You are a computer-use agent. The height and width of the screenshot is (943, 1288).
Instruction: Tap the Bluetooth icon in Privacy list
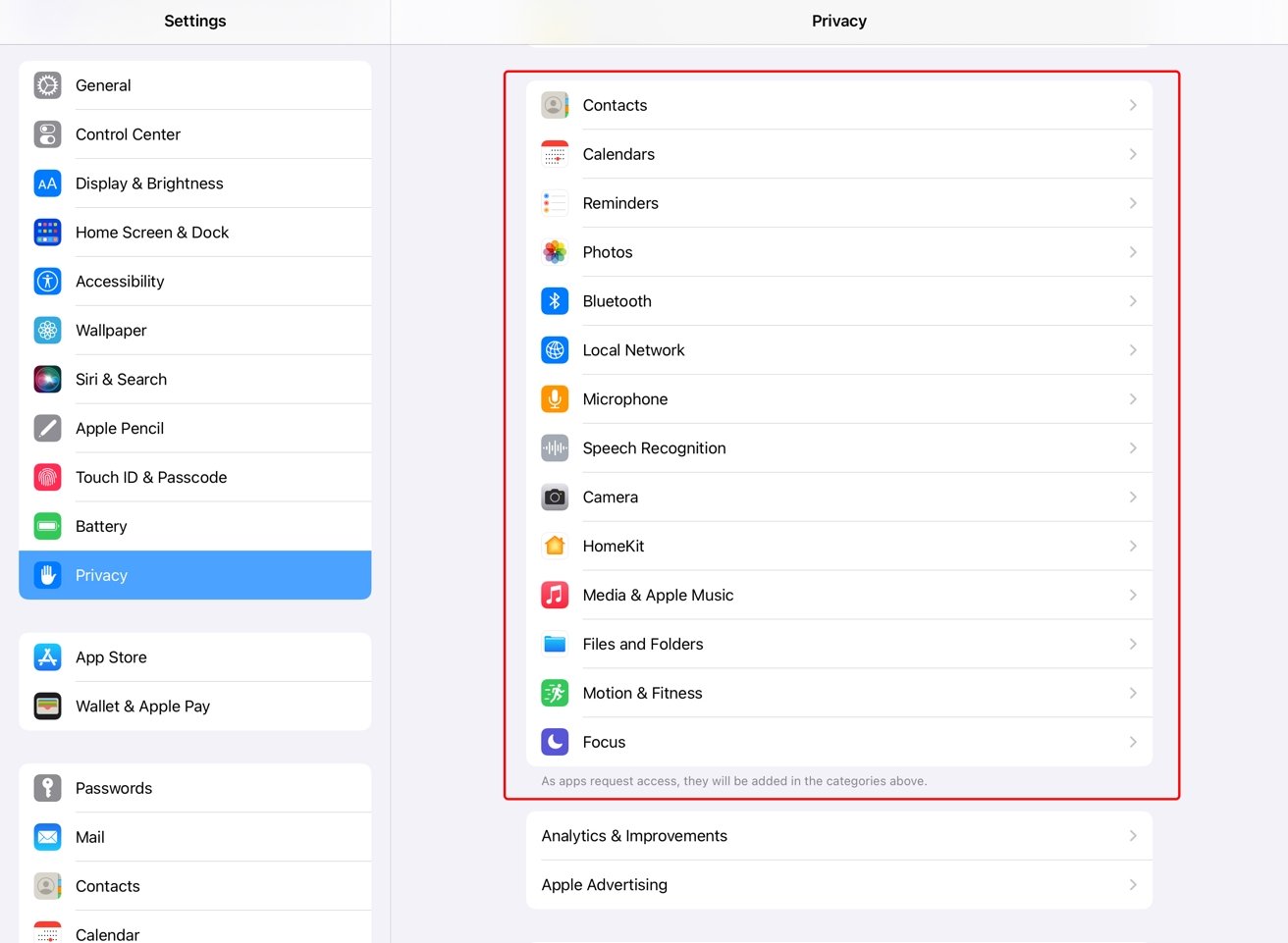point(555,301)
